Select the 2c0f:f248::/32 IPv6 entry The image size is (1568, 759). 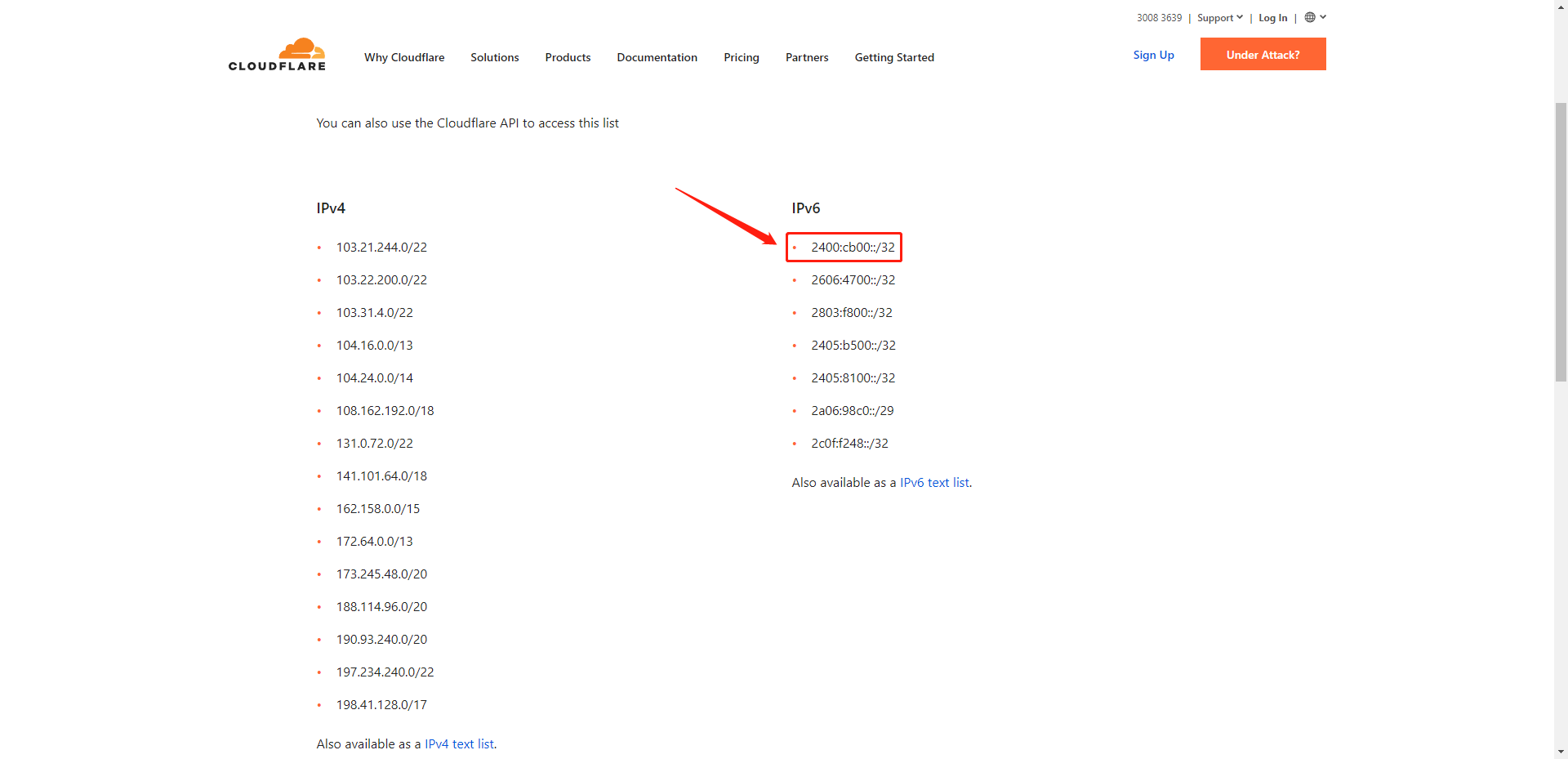click(849, 443)
